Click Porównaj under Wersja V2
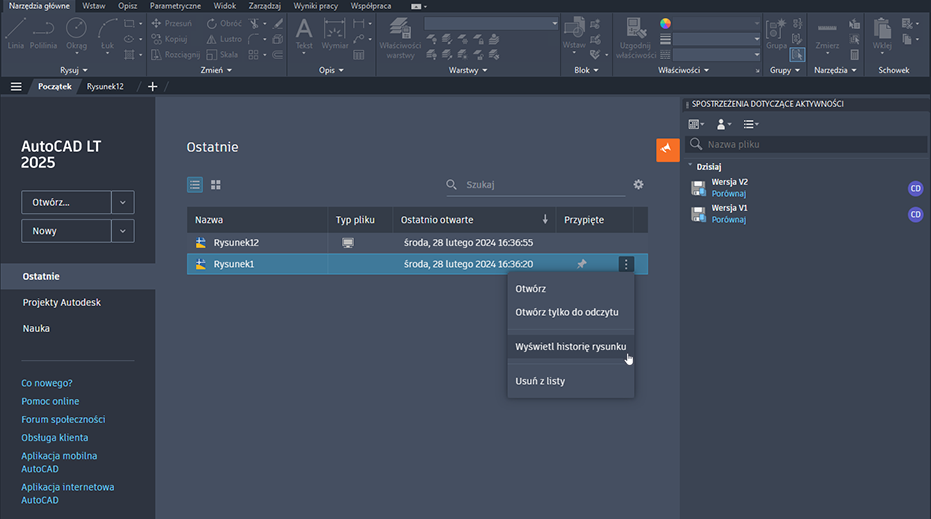 [729, 194]
